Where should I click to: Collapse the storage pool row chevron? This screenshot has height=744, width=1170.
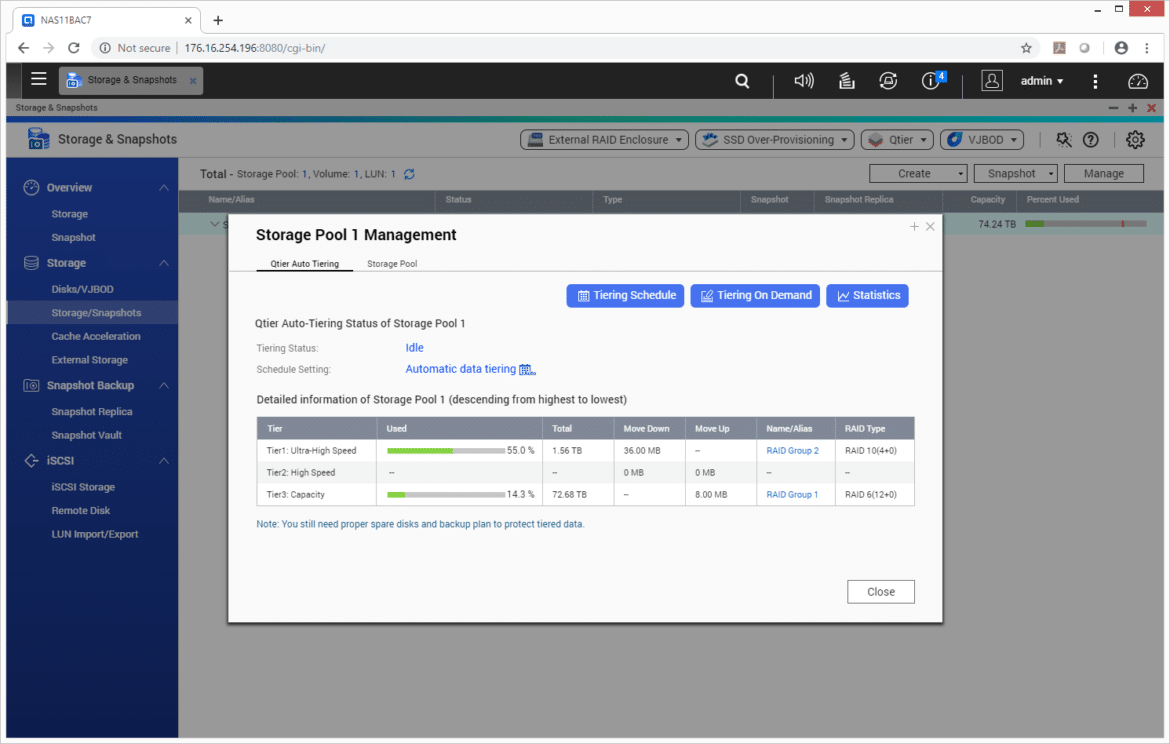pyautogui.click(x=215, y=224)
